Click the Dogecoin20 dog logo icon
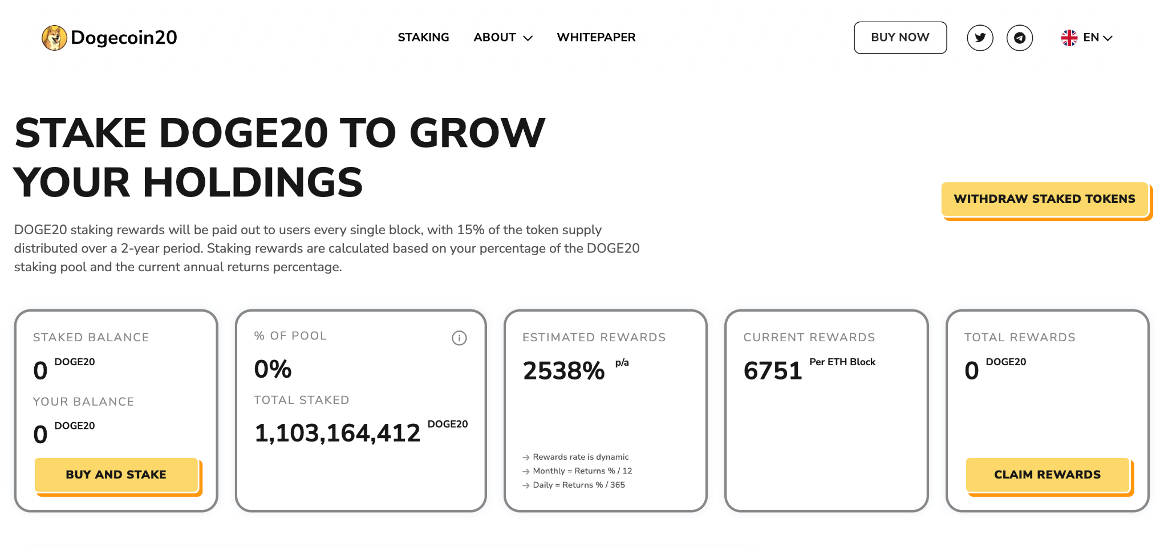The height and width of the screenshot is (550, 1168). [x=54, y=37]
